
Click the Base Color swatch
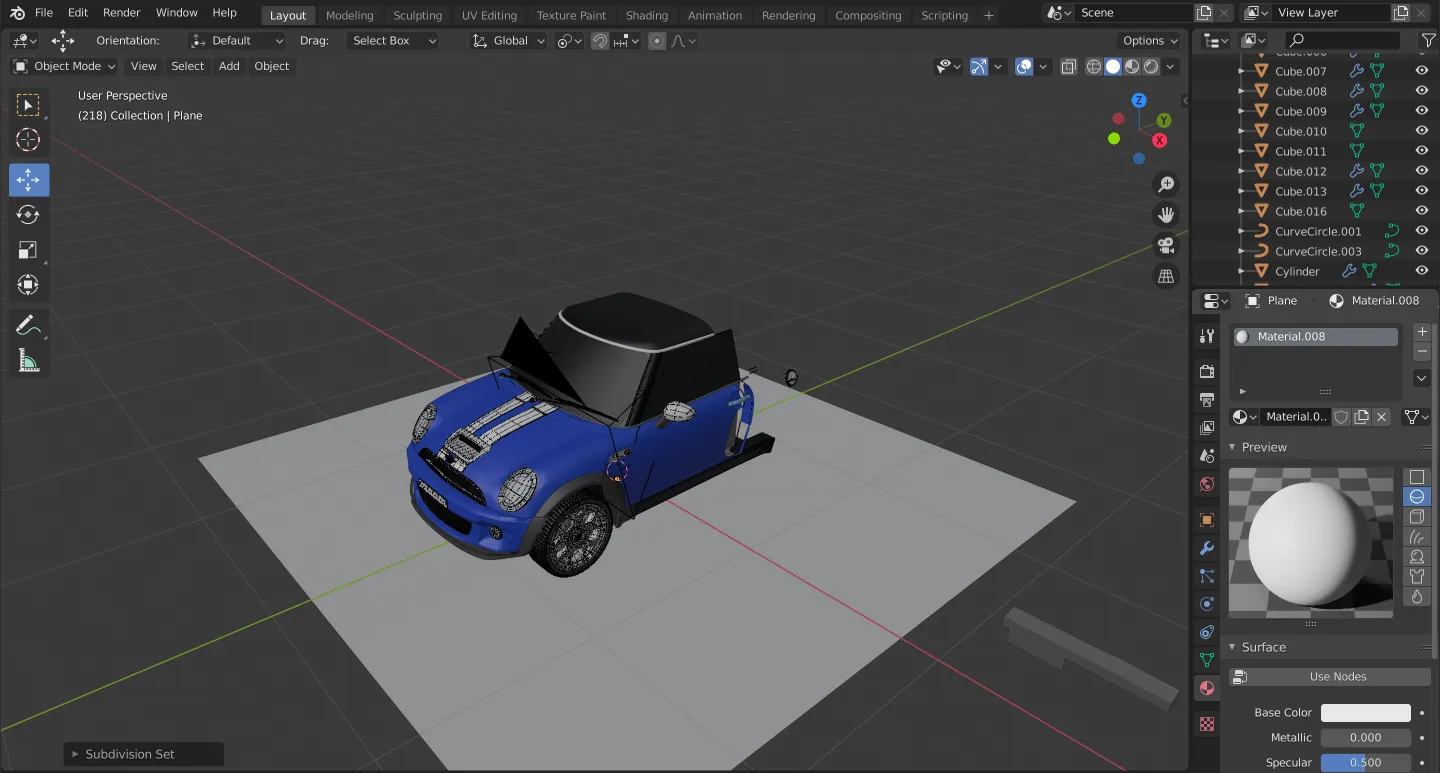1365,712
